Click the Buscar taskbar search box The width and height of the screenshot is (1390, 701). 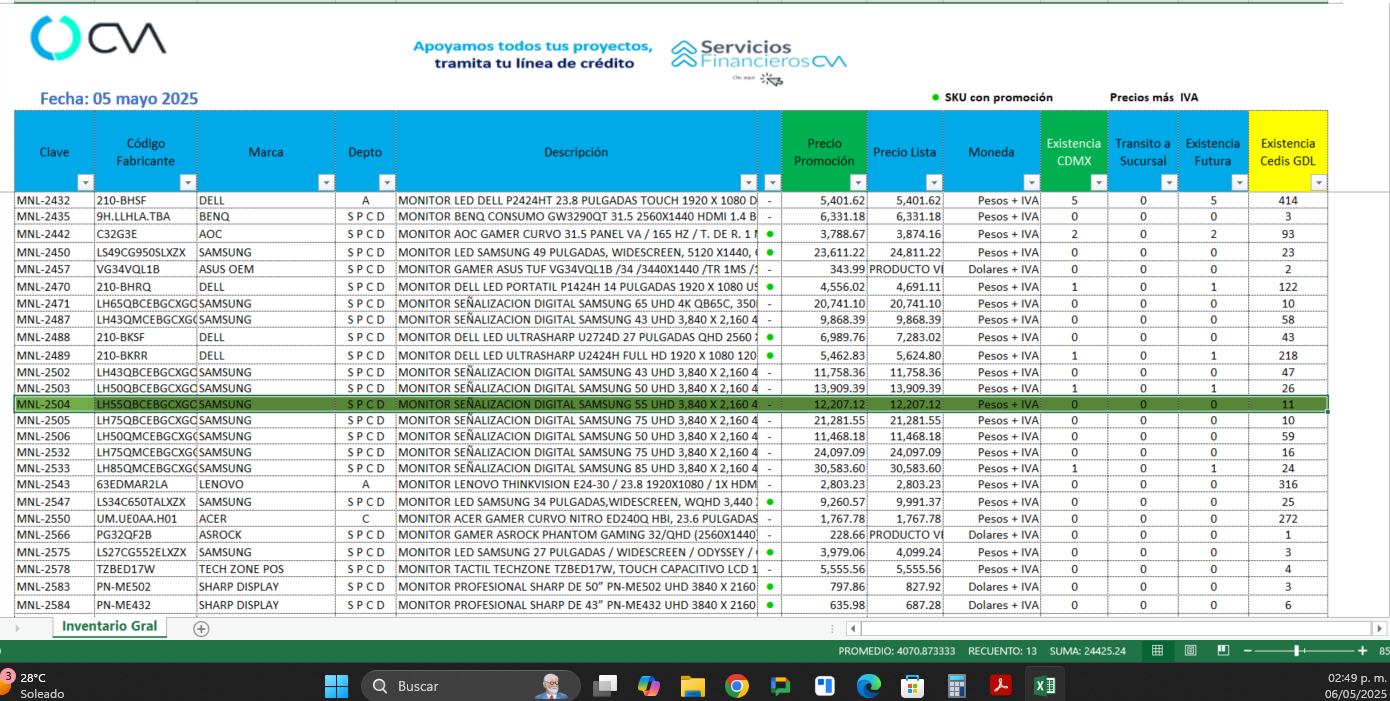[x=470, y=686]
